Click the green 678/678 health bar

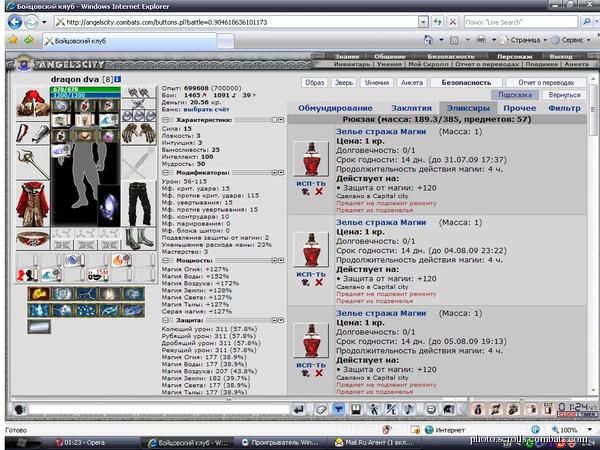click(85, 90)
